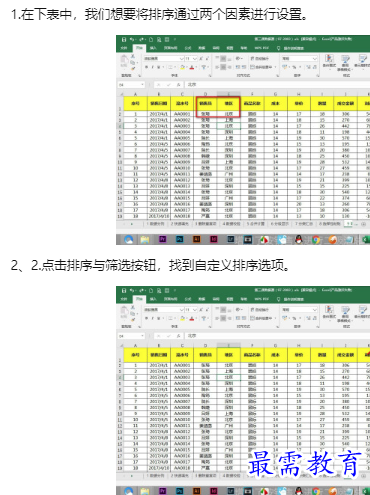Toggle Wrap Text in first Excel screenshot
Screen dimensions: 370x495
click(x=259, y=59)
